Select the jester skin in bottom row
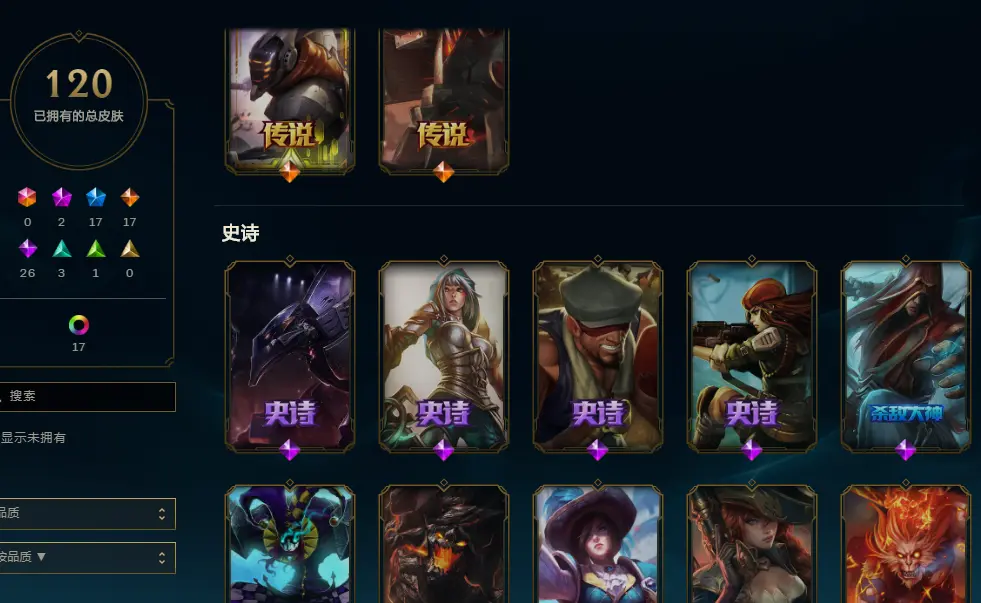Viewport: 981px width, 603px height. 290,544
